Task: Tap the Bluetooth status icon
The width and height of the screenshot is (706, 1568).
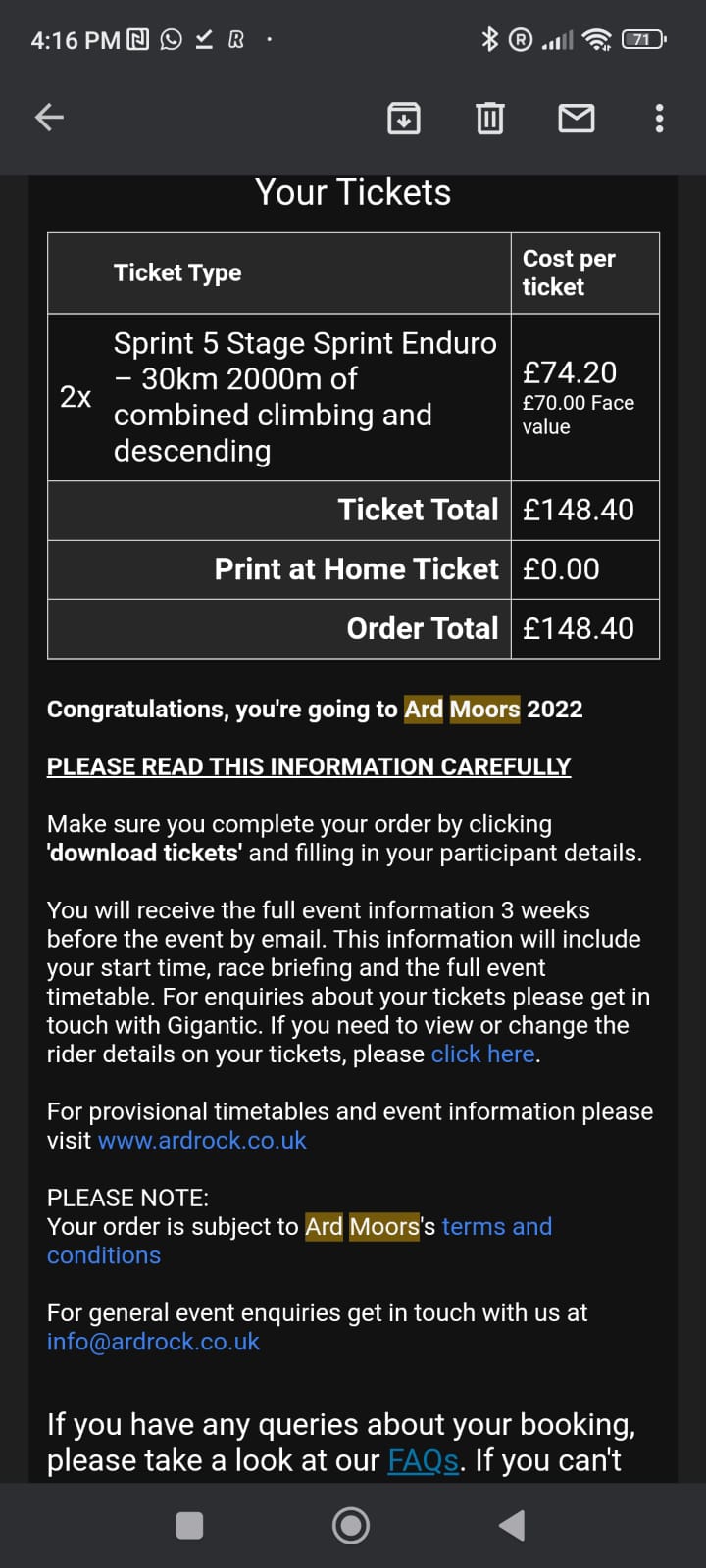Action: click(x=489, y=39)
